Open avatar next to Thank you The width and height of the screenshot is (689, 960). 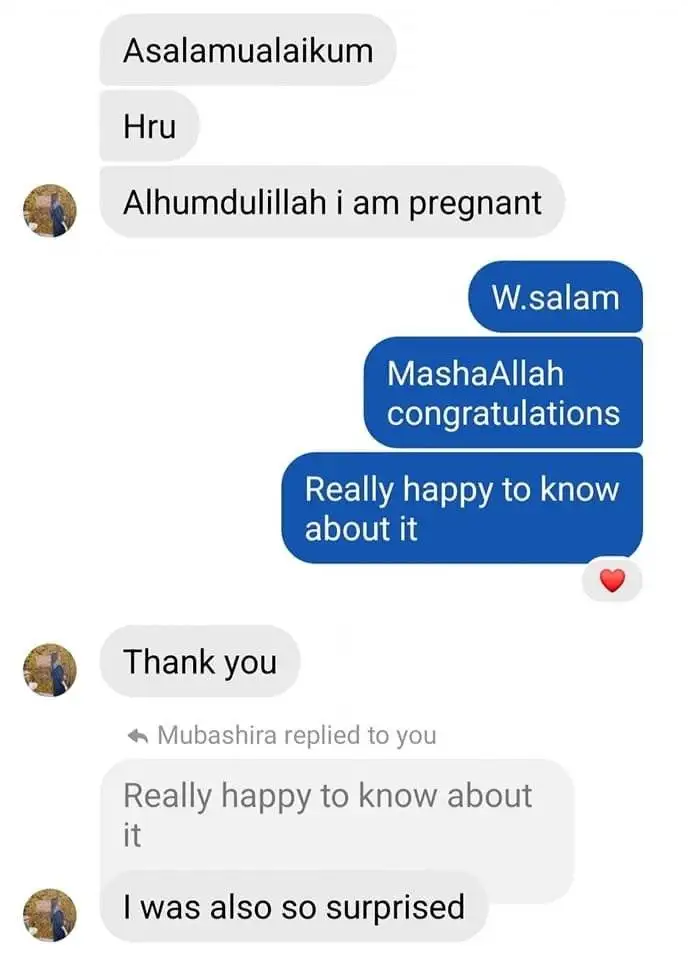pos(50,670)
